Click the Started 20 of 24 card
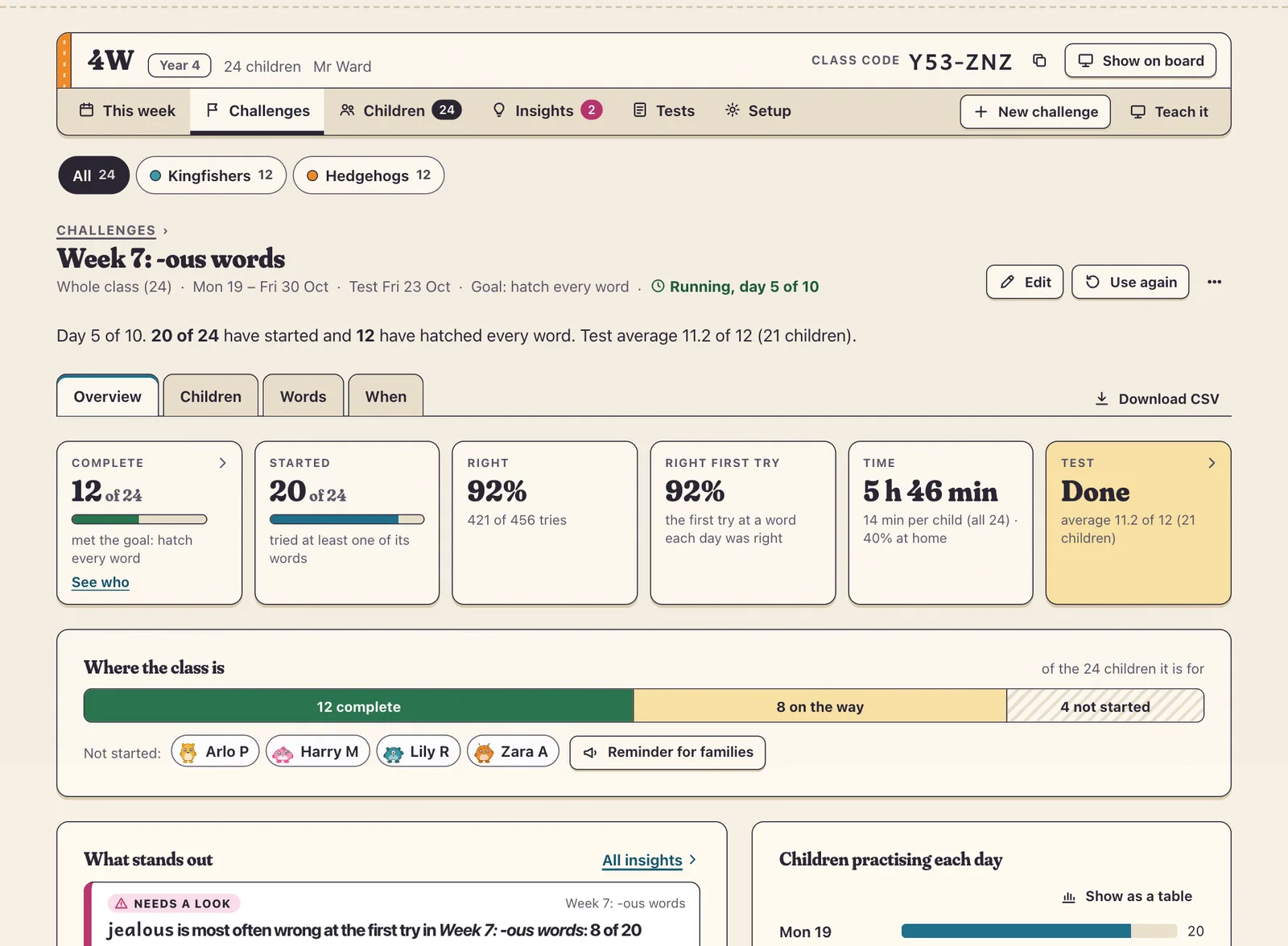This screenshot has height=946, width=1288. tap(347, 523)
